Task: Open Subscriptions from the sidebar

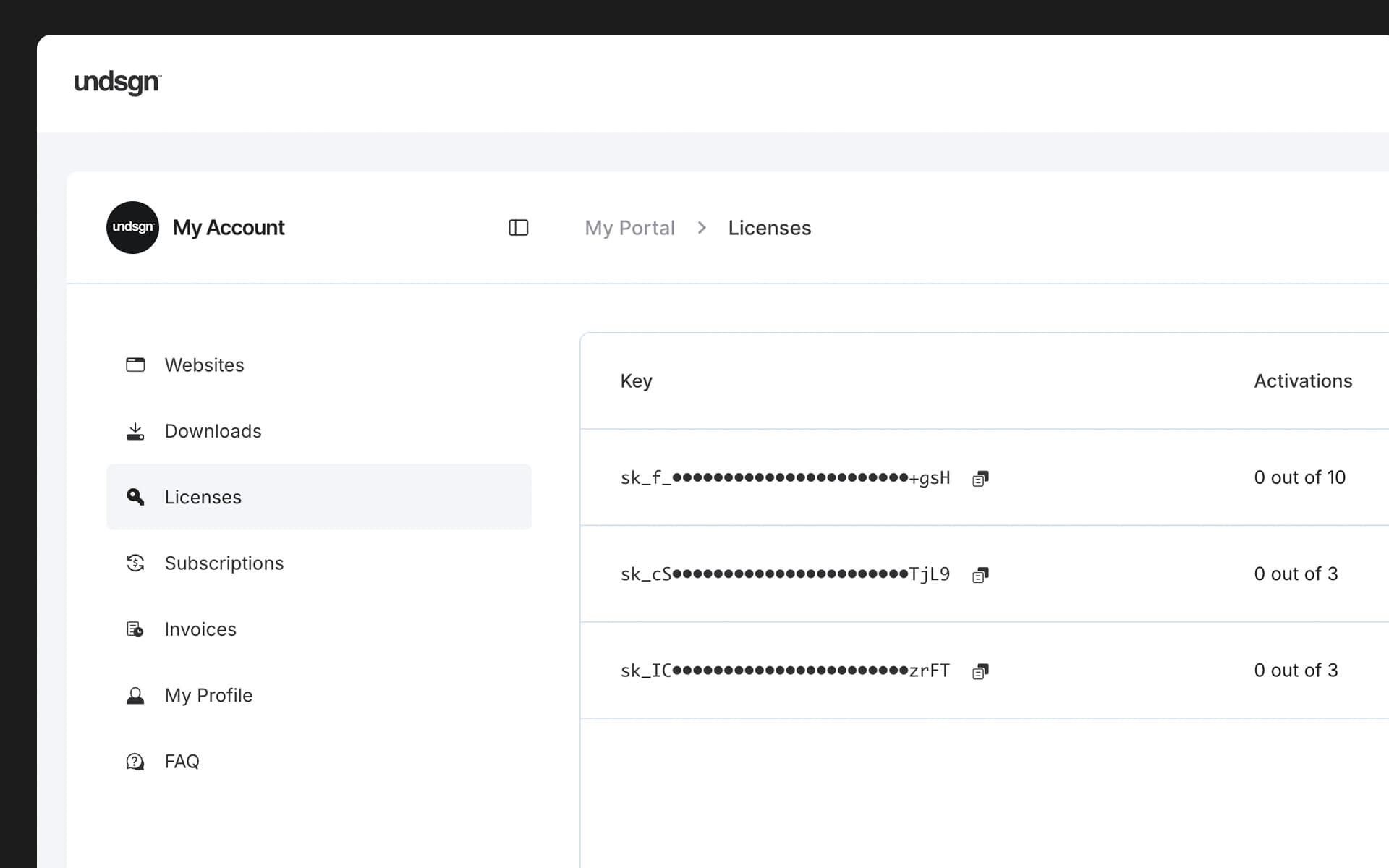Action: (x=319, y=563)
